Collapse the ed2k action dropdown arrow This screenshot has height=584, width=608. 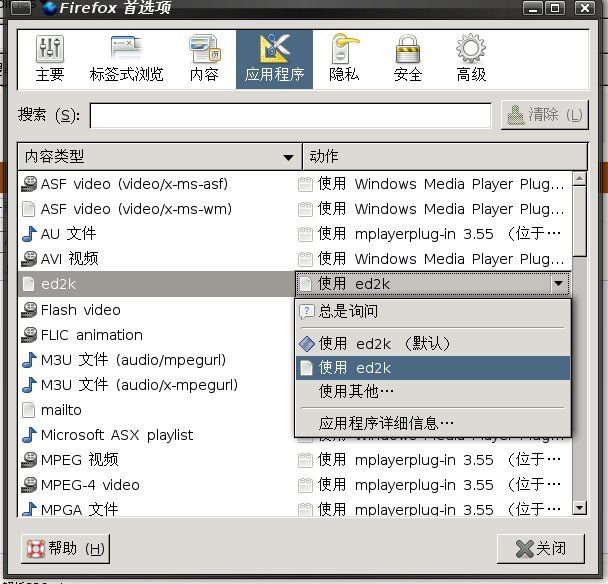click(x=558, y=284)
